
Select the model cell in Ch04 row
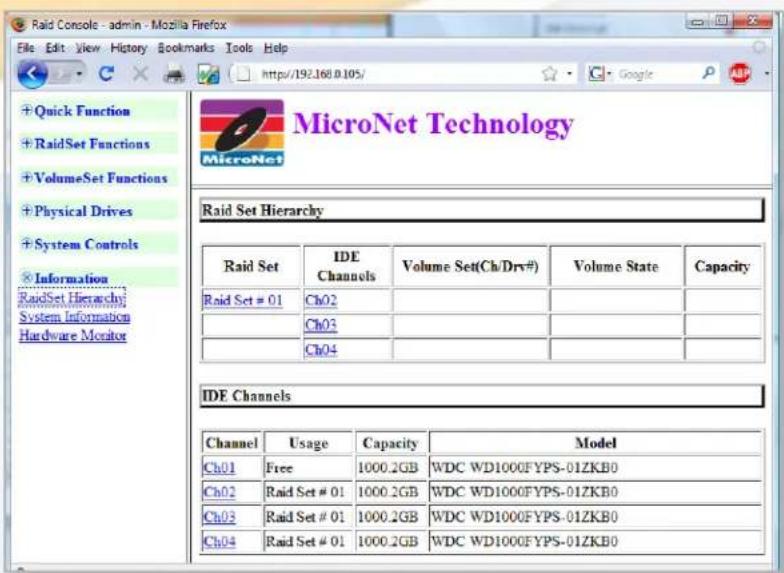[596, 541]
